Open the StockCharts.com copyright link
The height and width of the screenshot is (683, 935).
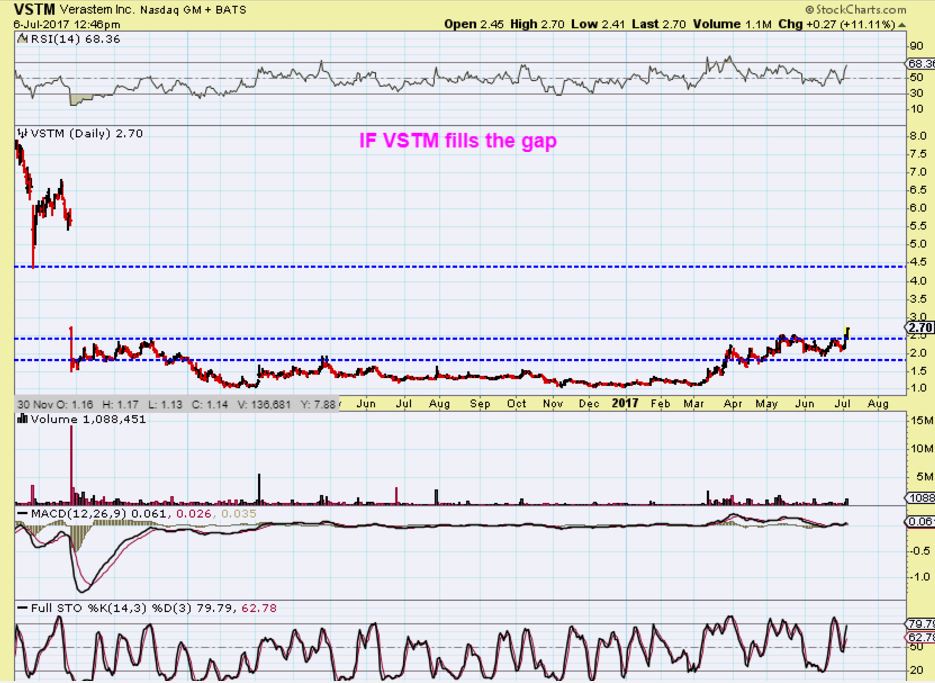[855, 10]
